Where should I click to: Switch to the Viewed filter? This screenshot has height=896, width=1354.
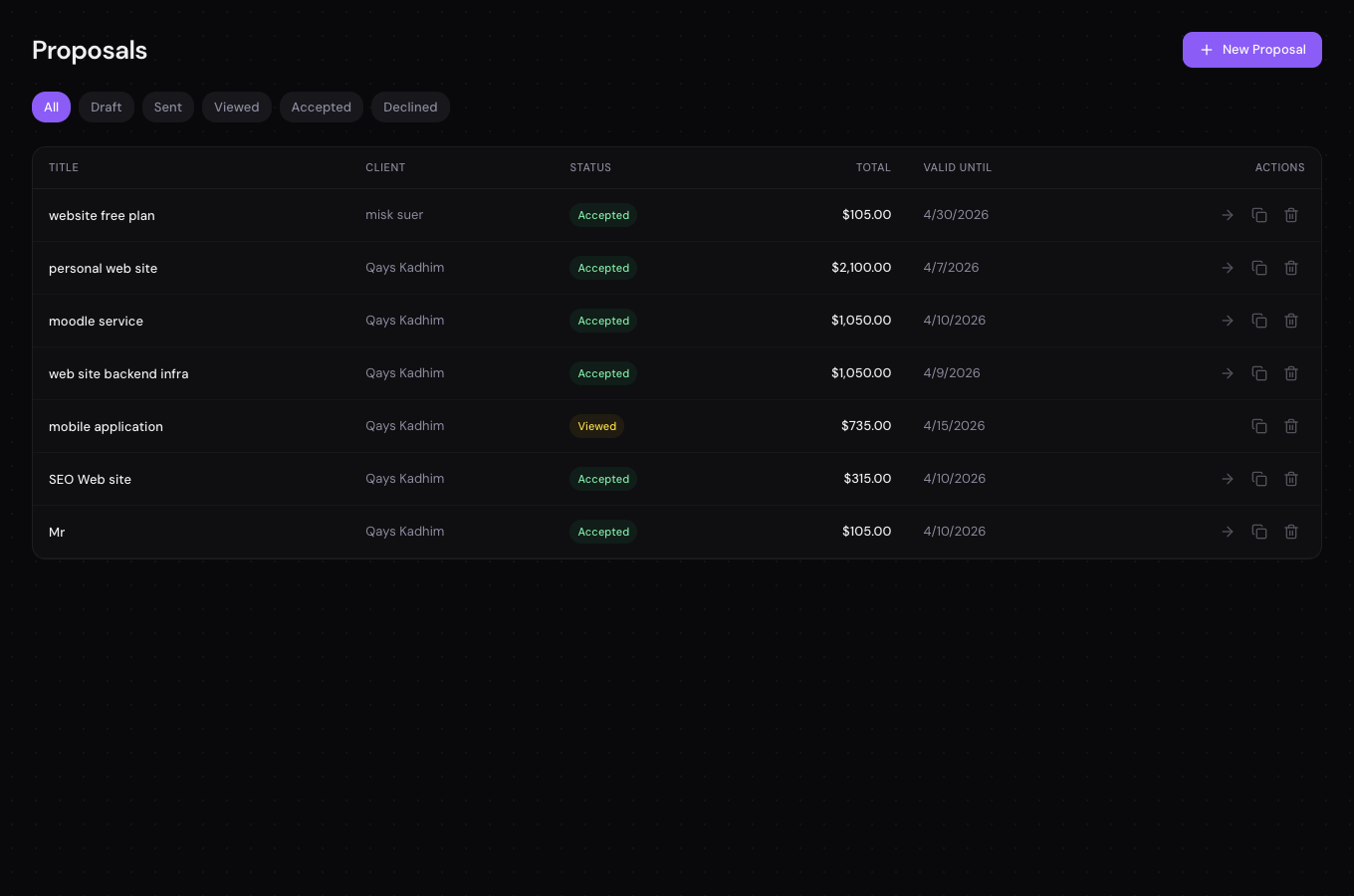tap(236, 107)
